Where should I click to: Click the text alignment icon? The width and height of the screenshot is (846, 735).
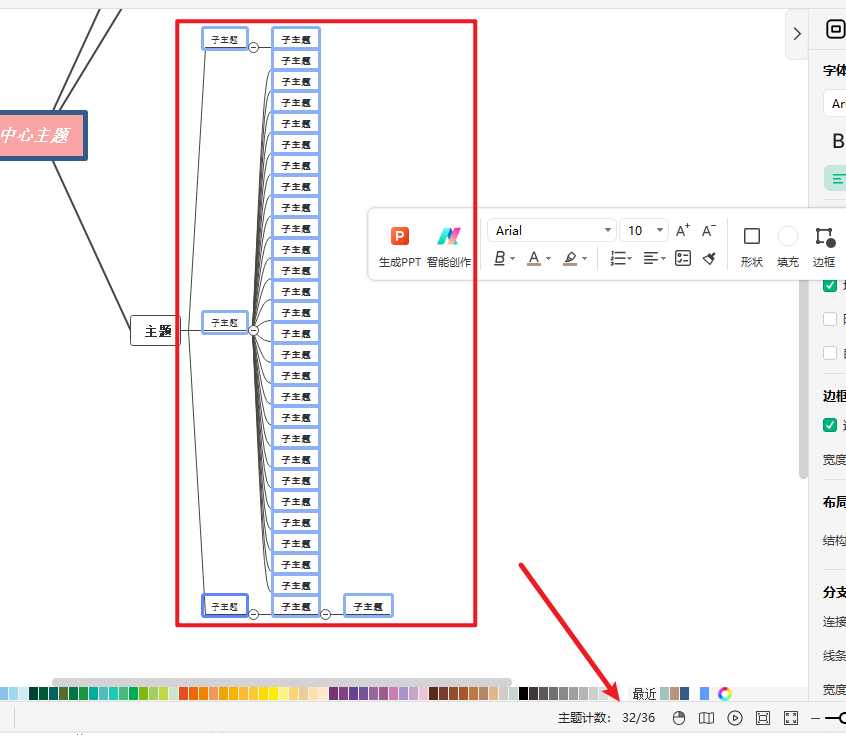651,258
